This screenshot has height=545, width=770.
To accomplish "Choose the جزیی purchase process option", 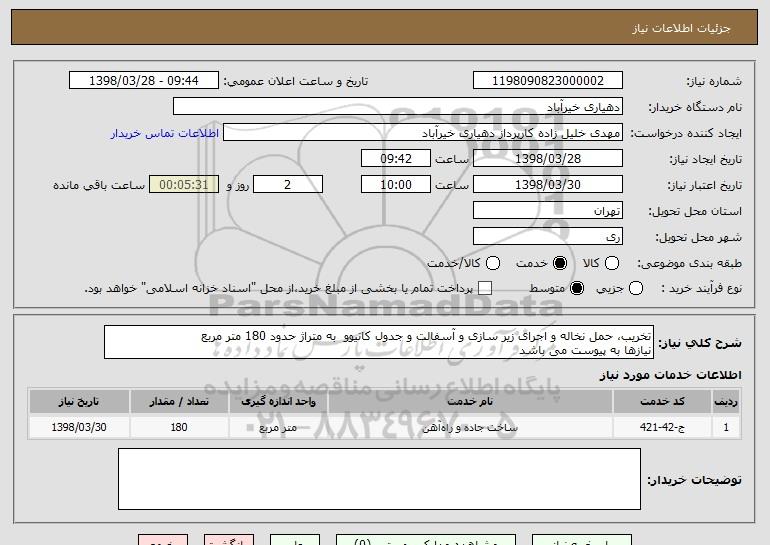I will (635, 288).
